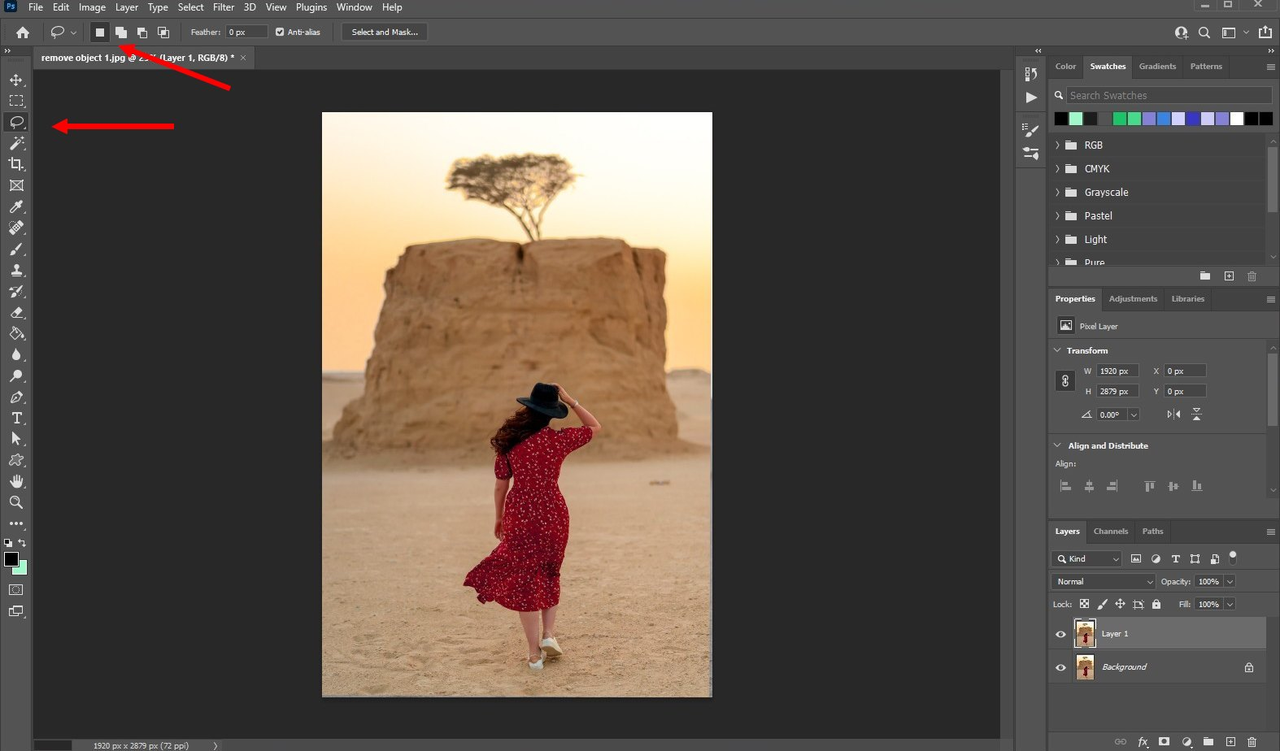Enable Subtract from selection mode
Image resolution: width=1280 pixels, height=751 pixels.
pos(141,31)
